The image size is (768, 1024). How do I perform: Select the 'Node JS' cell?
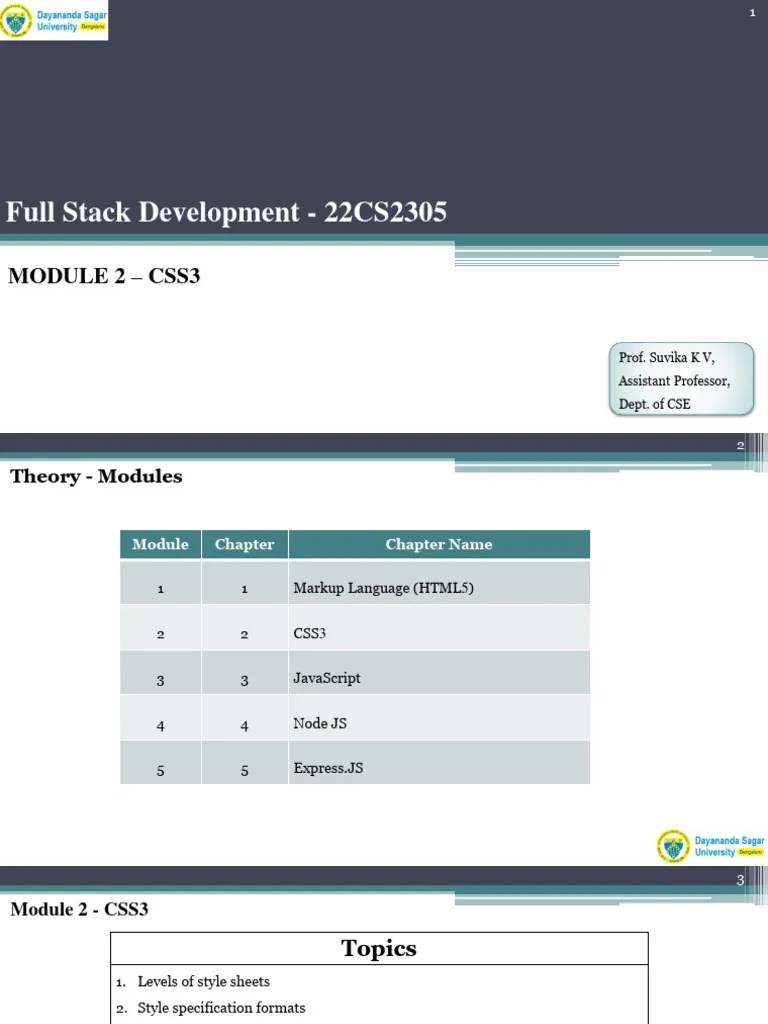[439, 718]
